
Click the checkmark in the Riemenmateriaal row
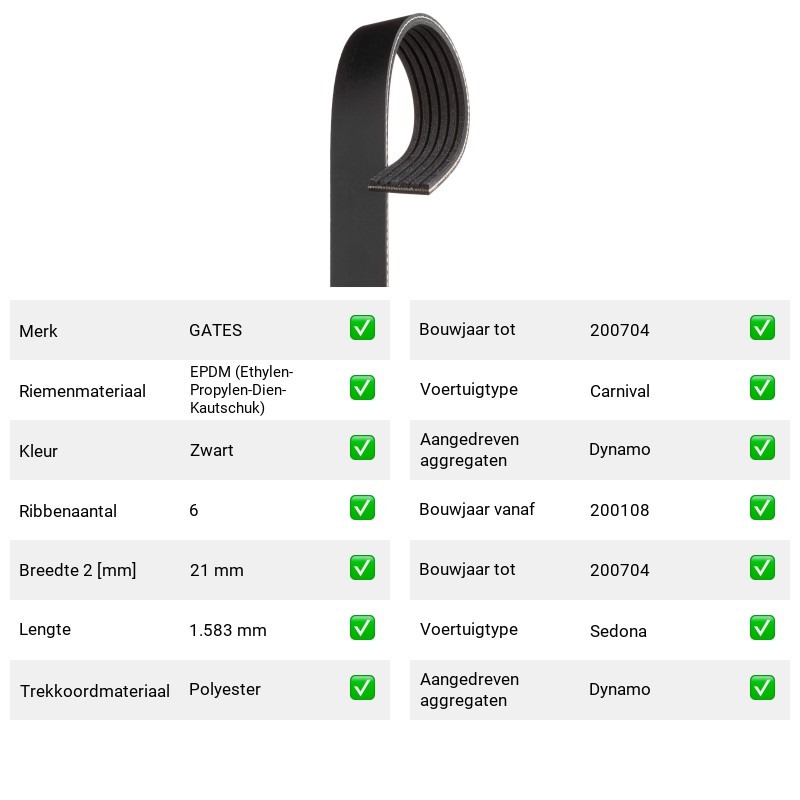(x=362, y=388)
